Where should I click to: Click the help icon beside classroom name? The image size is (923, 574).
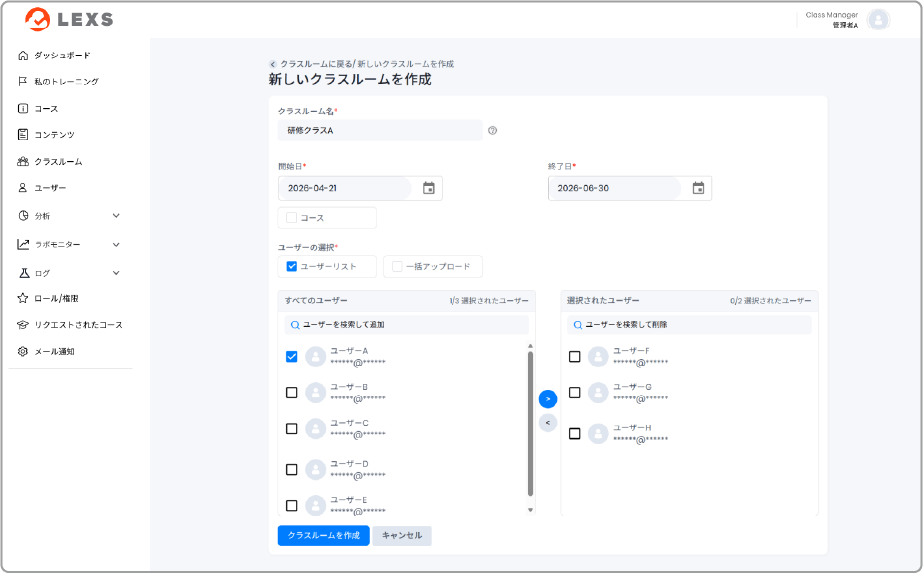(x=493, y=131)
